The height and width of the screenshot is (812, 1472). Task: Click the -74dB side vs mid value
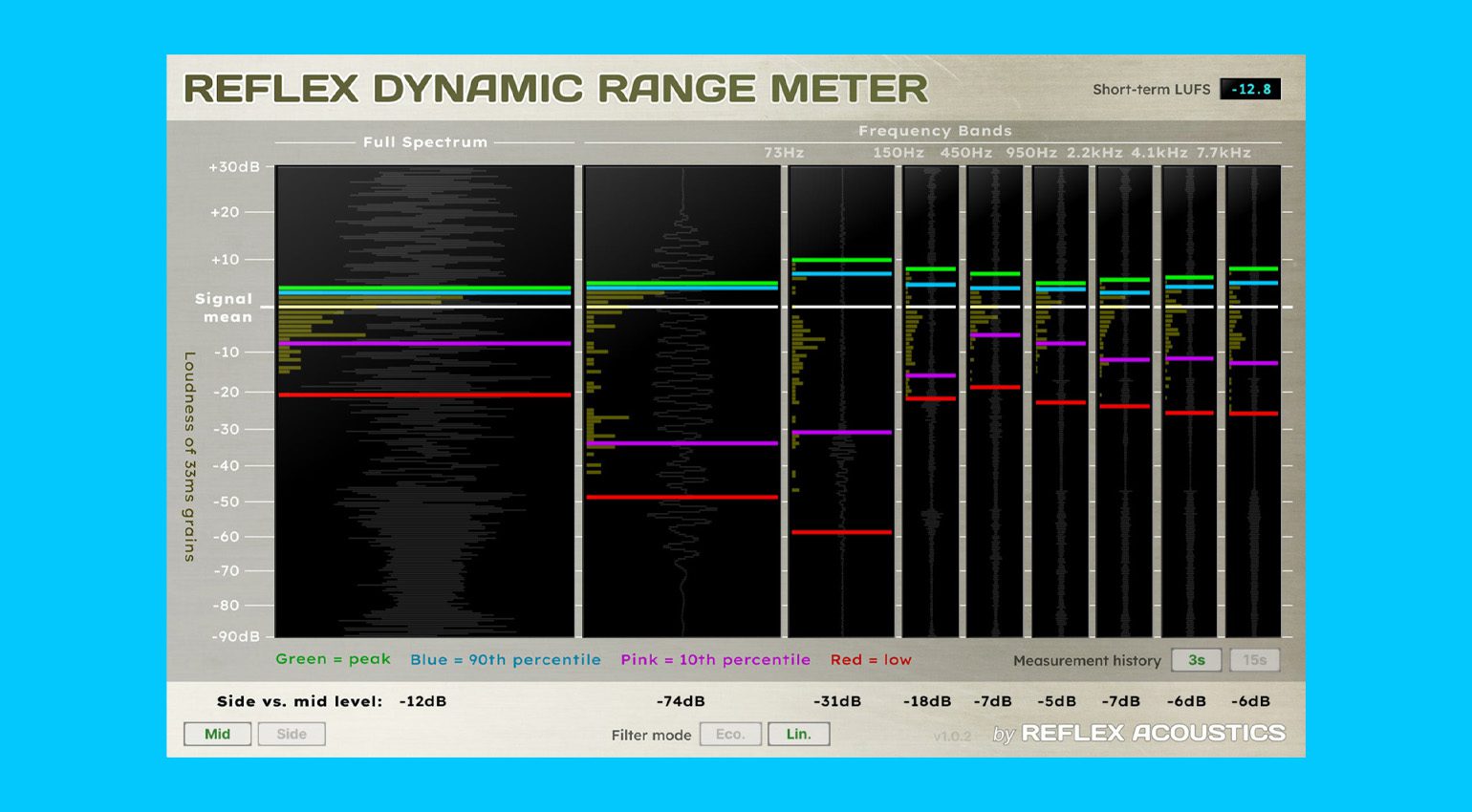681,701
